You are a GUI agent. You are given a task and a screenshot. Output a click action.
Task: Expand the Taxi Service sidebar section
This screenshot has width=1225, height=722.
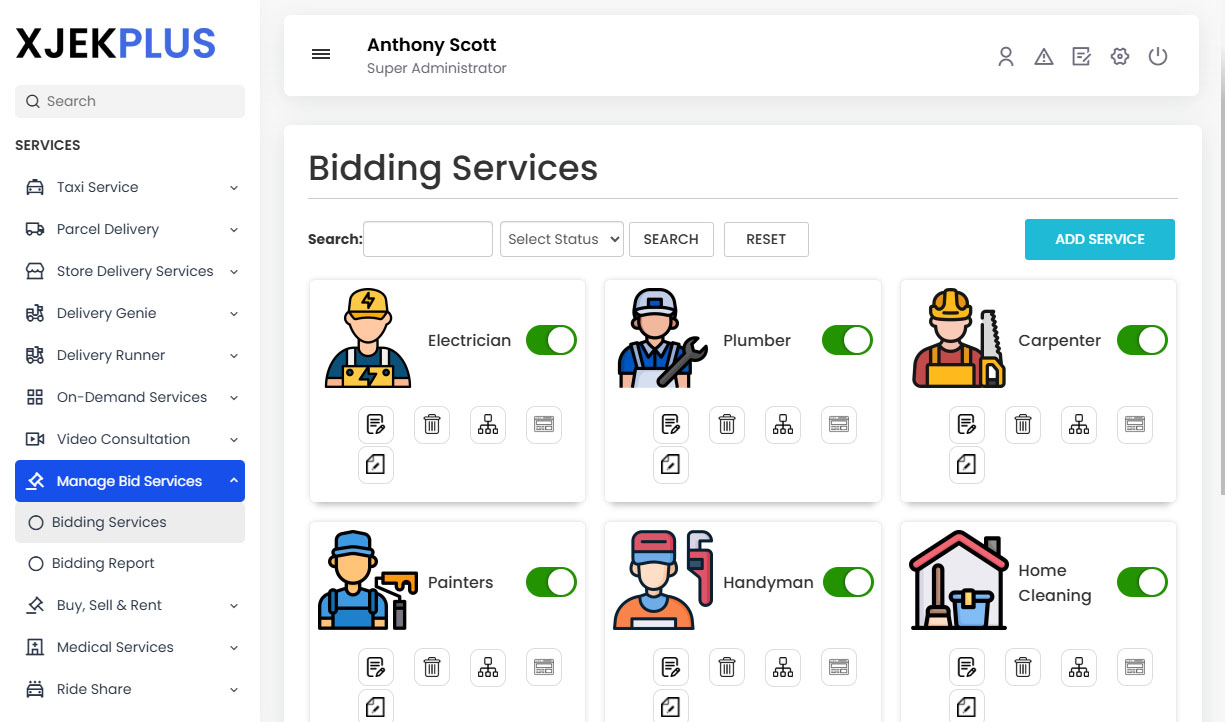[129, 187]
